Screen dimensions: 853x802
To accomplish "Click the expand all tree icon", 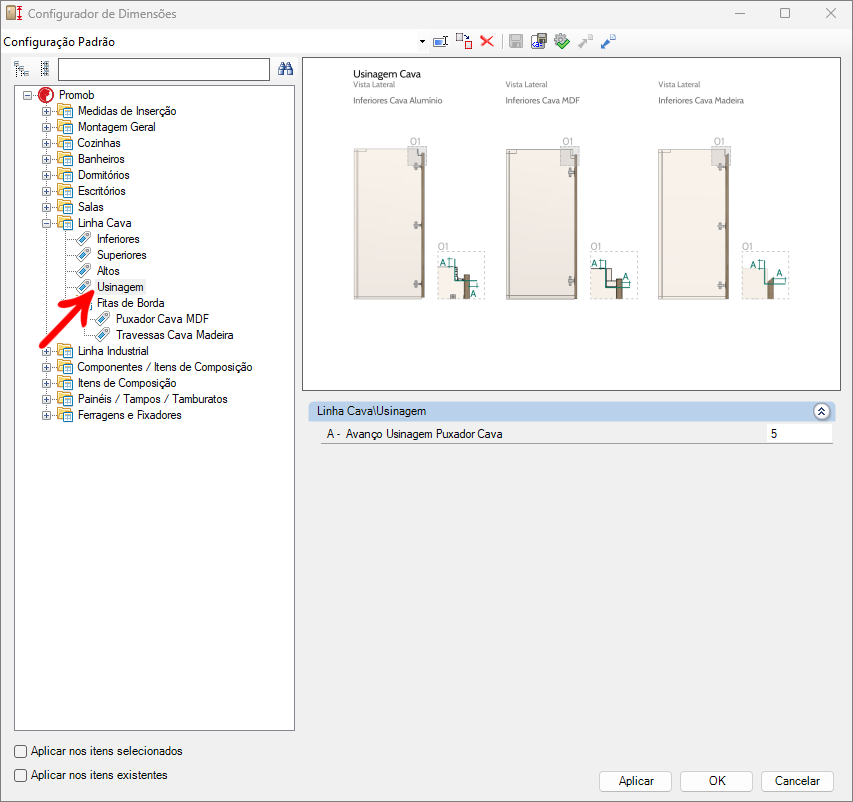I will click(x=21, y=69).
